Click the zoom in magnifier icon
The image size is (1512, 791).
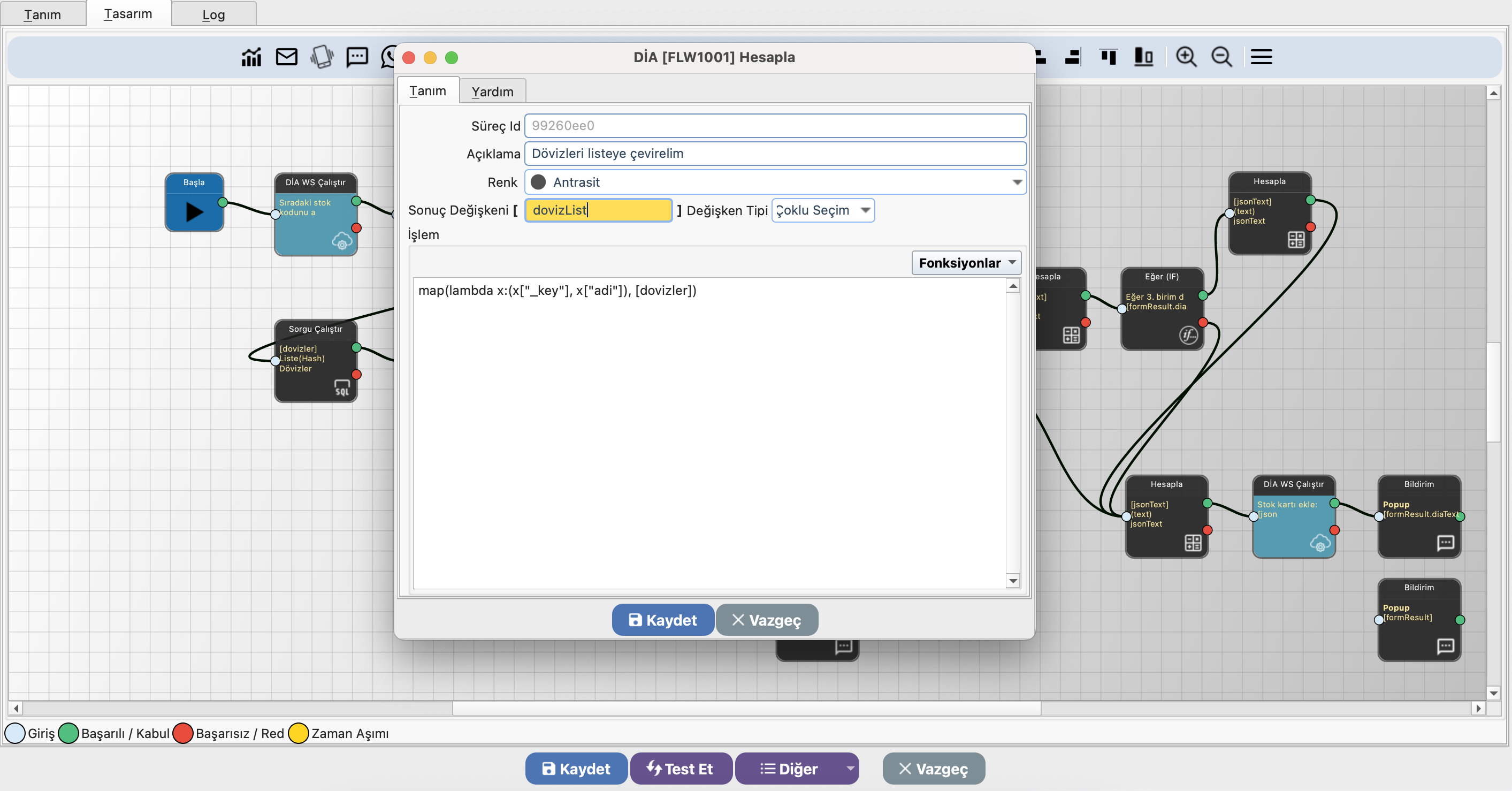tap(1186, 57)
